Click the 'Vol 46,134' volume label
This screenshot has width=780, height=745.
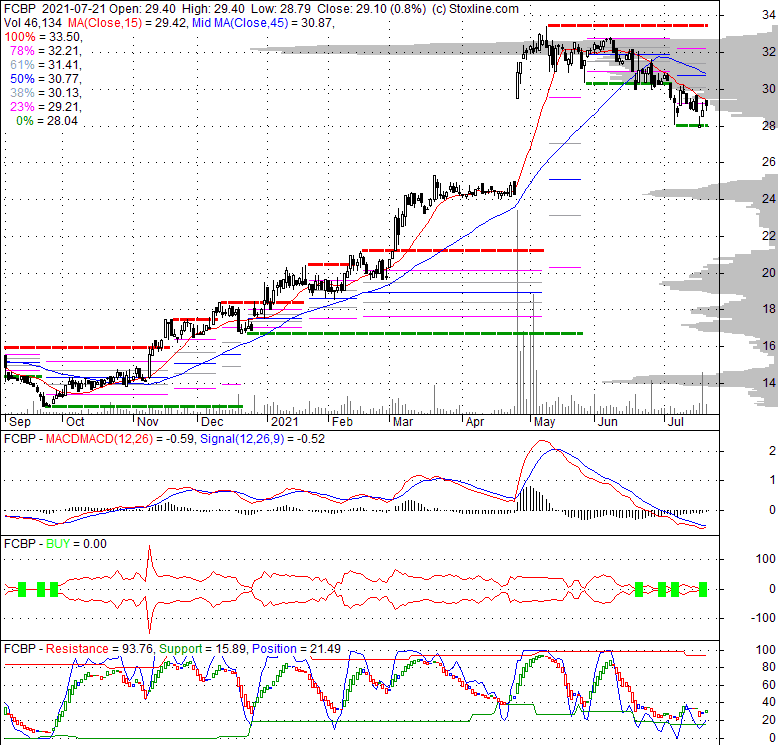pyautogui.click(x=33, y=23)
